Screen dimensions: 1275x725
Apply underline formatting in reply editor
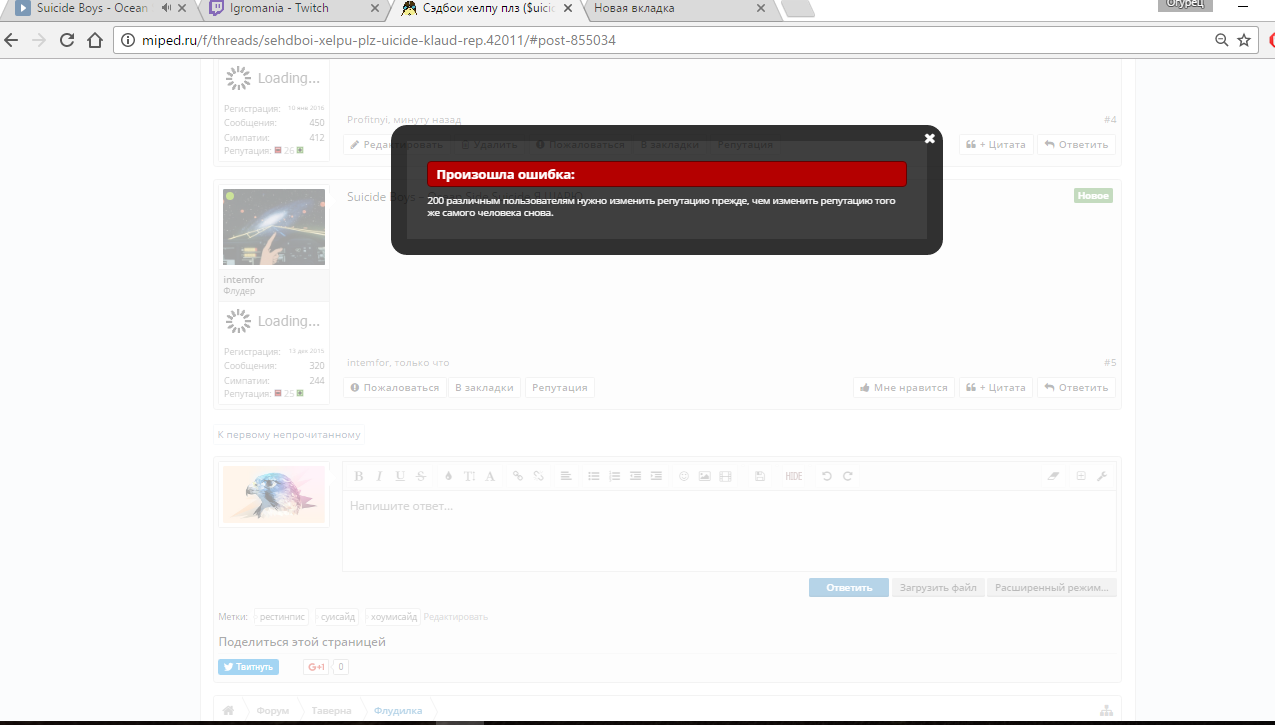[400, 476]
